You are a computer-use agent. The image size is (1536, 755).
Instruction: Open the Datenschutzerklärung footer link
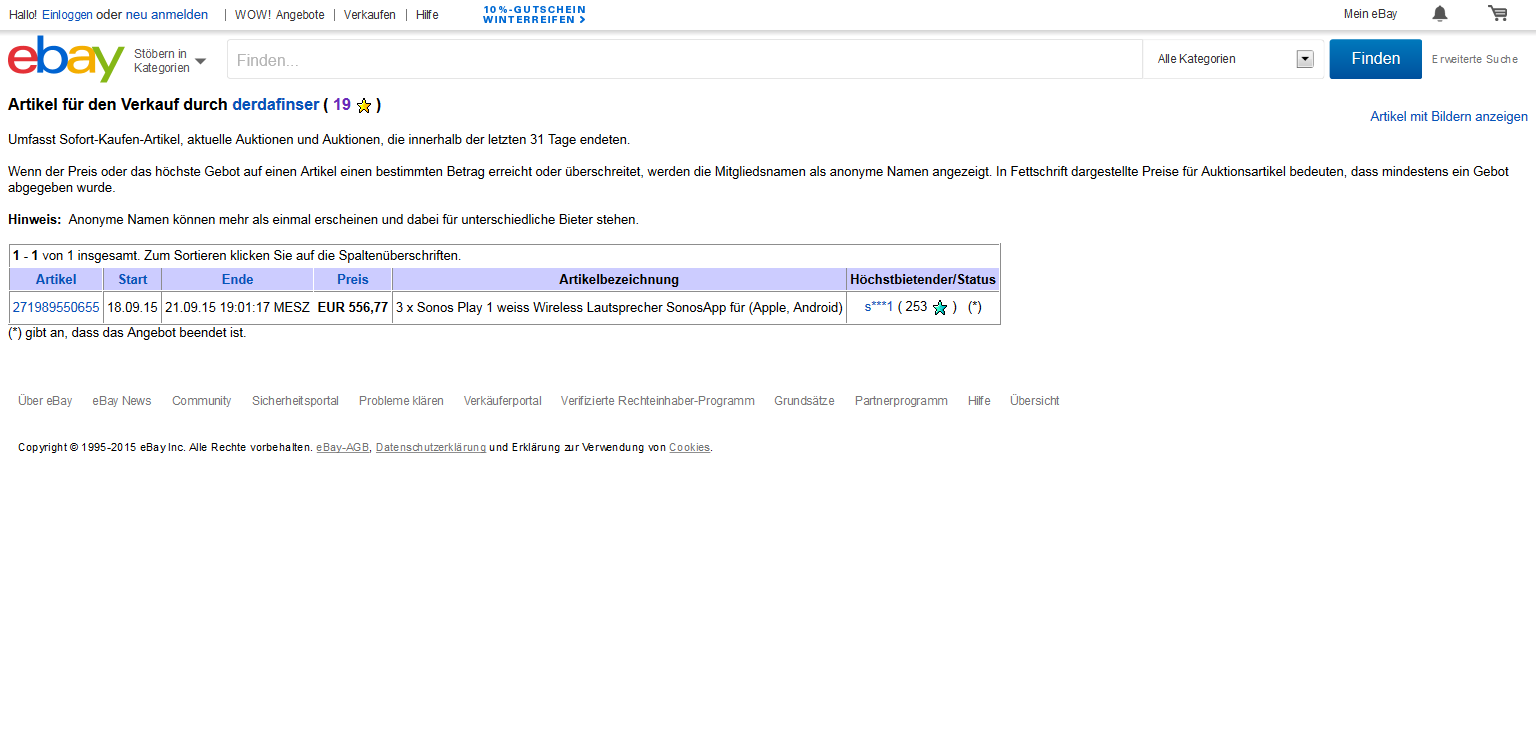click(430, 447)
